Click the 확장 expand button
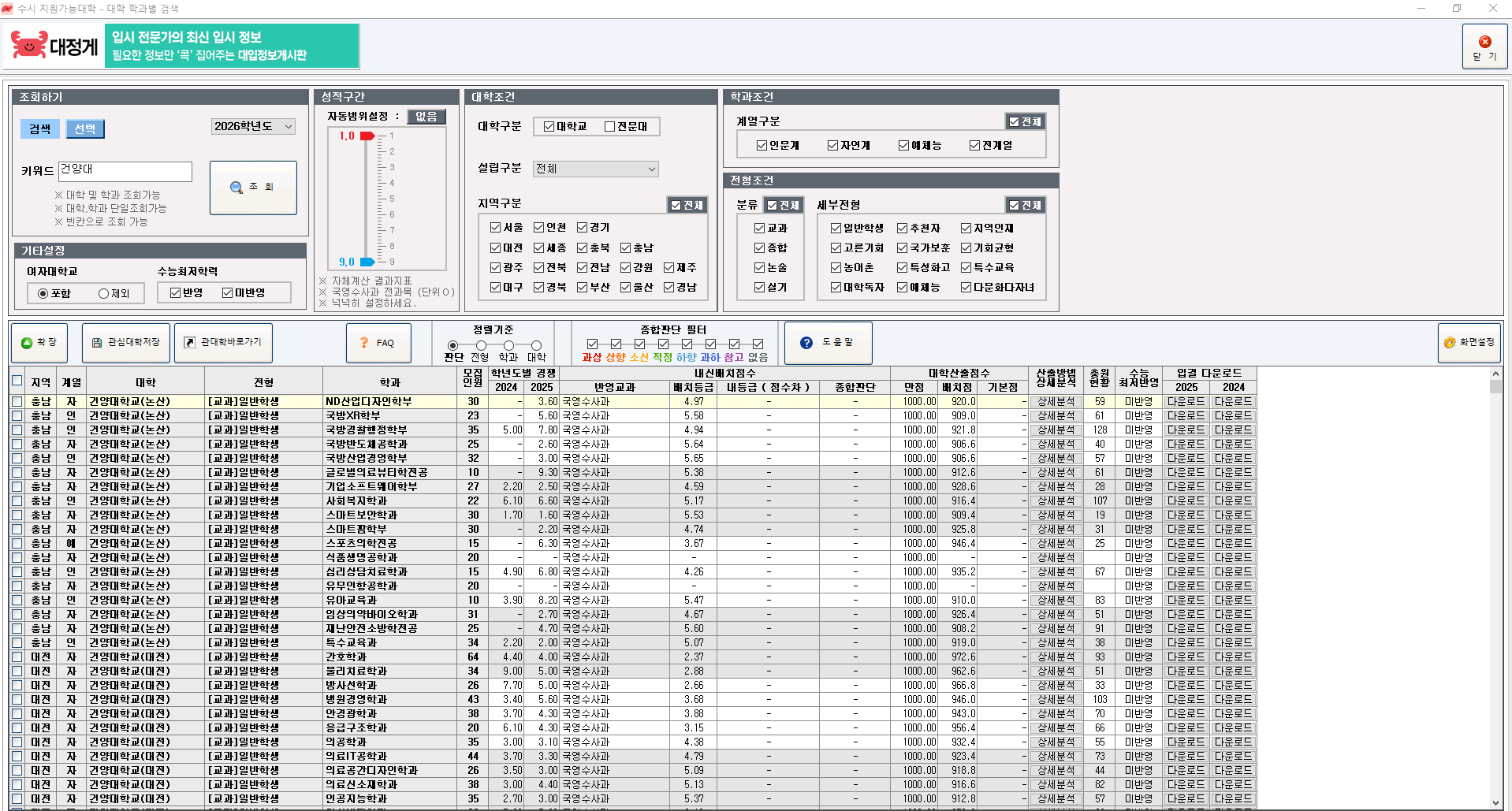The width and height of the screenshot is (1512, 811). 39,343
